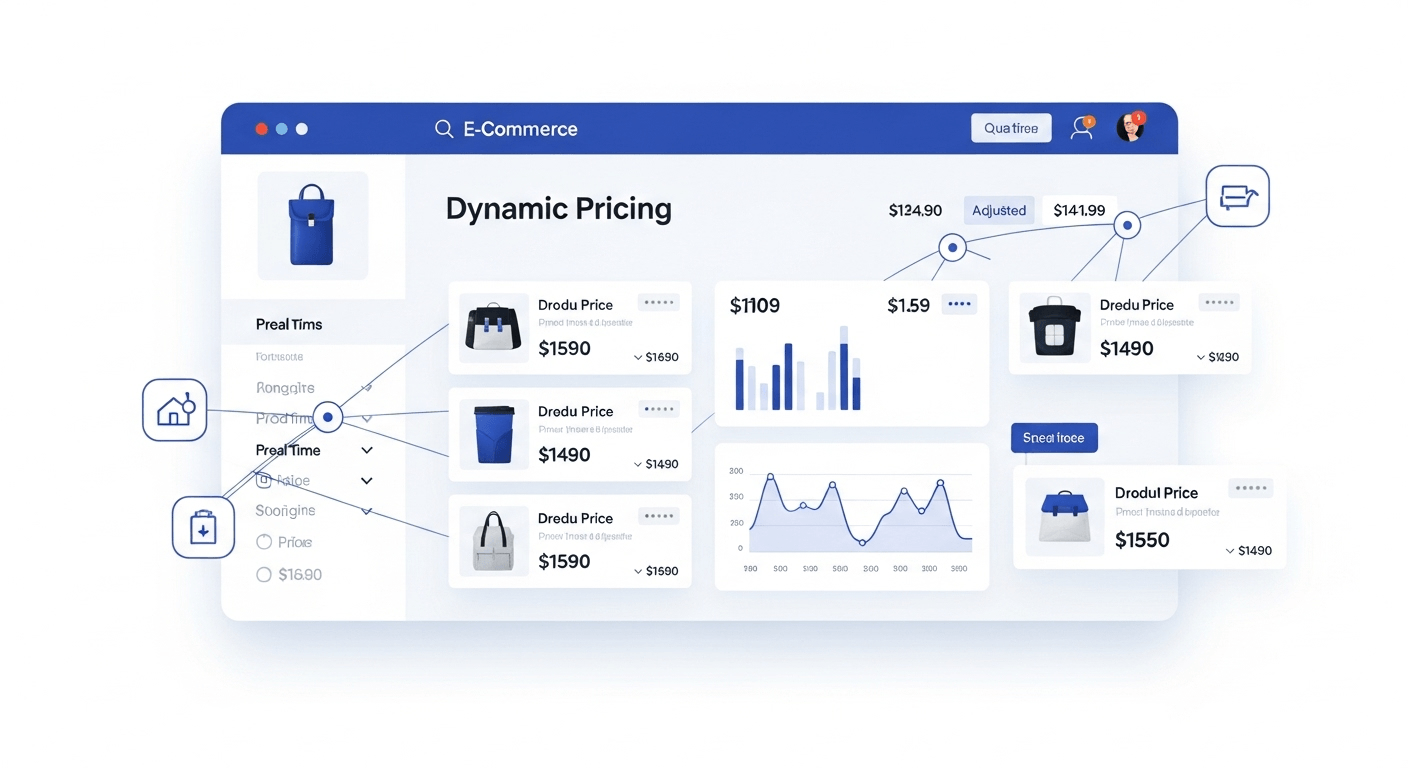Click the shopping bag icon below the house icon

tap(203, 528)
